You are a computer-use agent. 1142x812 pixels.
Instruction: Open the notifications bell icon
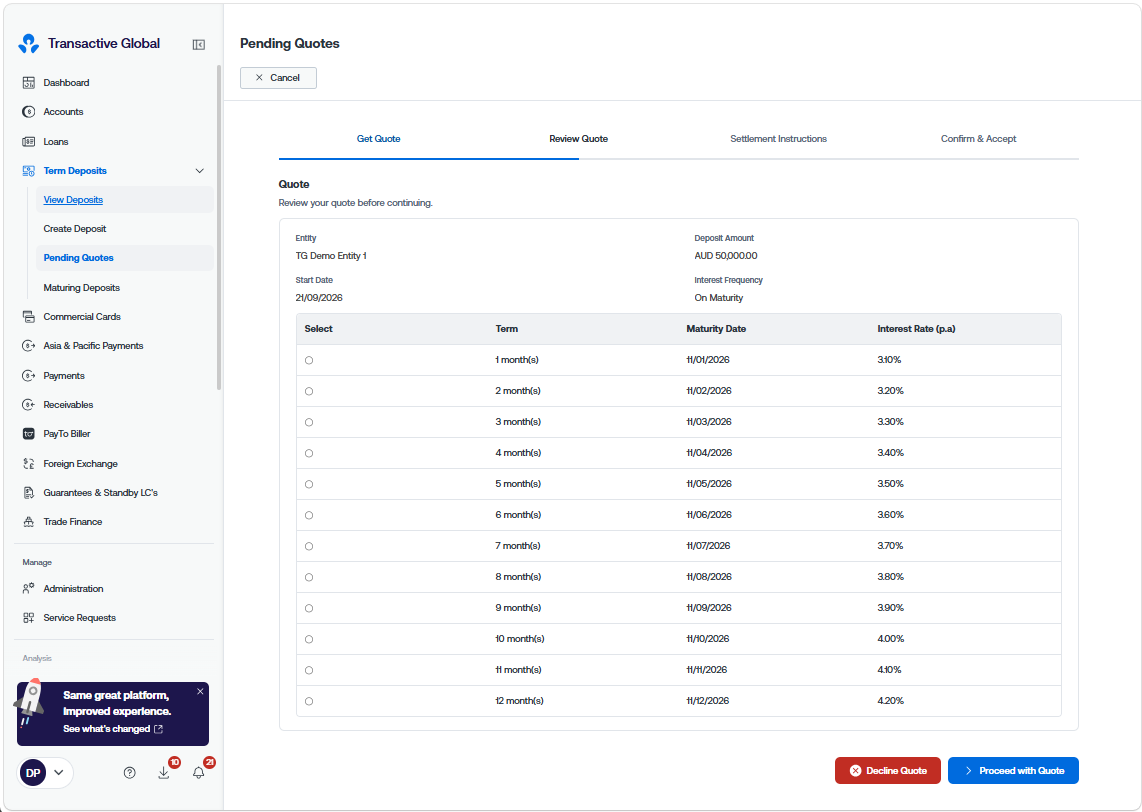[x=198, y=773]
